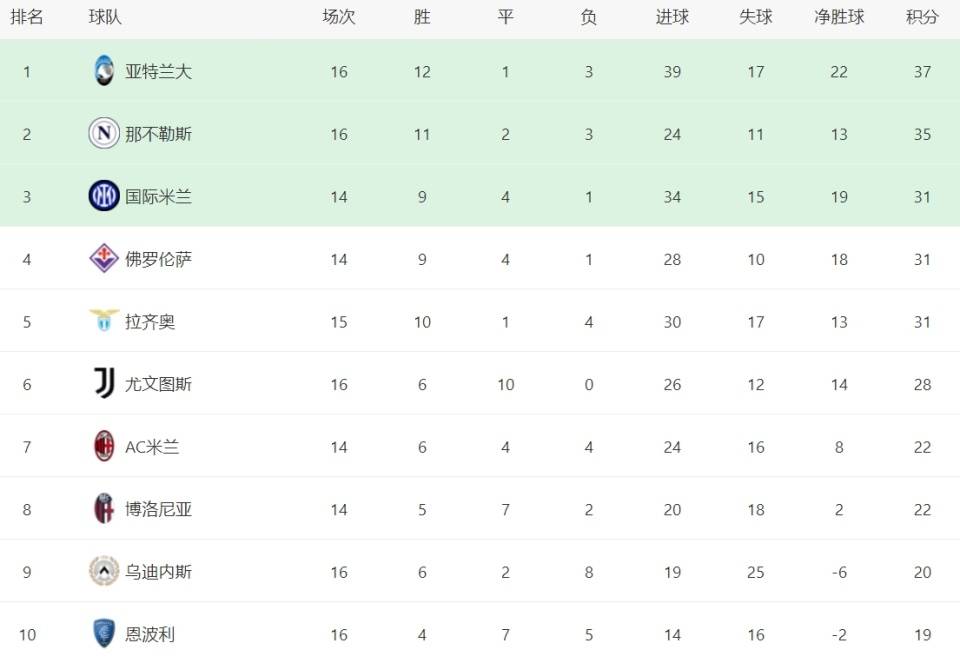
Task: Click the Lazio (拉齐奥) eagle logo
Action: [x=104, y=322]
